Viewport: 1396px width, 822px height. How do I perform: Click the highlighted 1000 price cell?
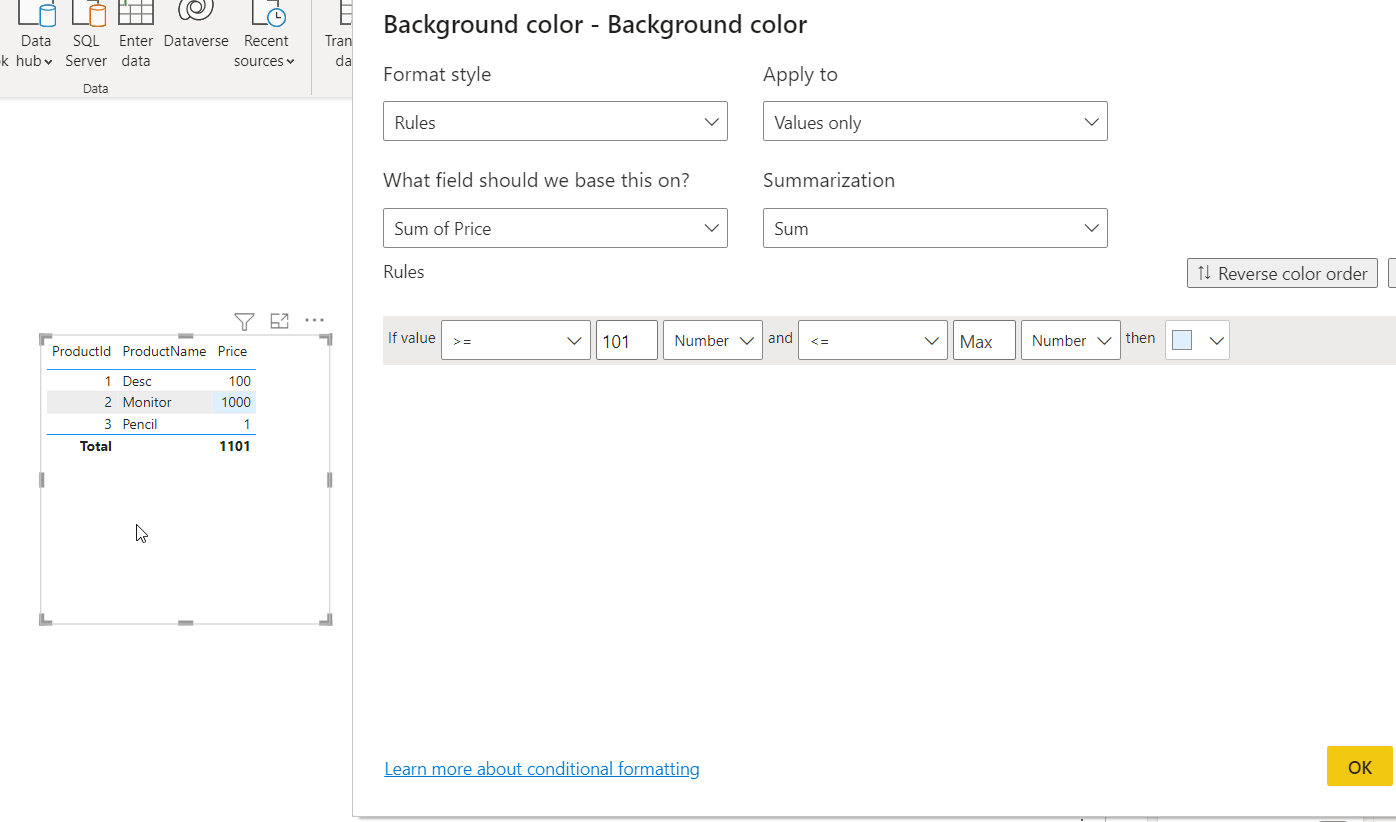[234, 402]
